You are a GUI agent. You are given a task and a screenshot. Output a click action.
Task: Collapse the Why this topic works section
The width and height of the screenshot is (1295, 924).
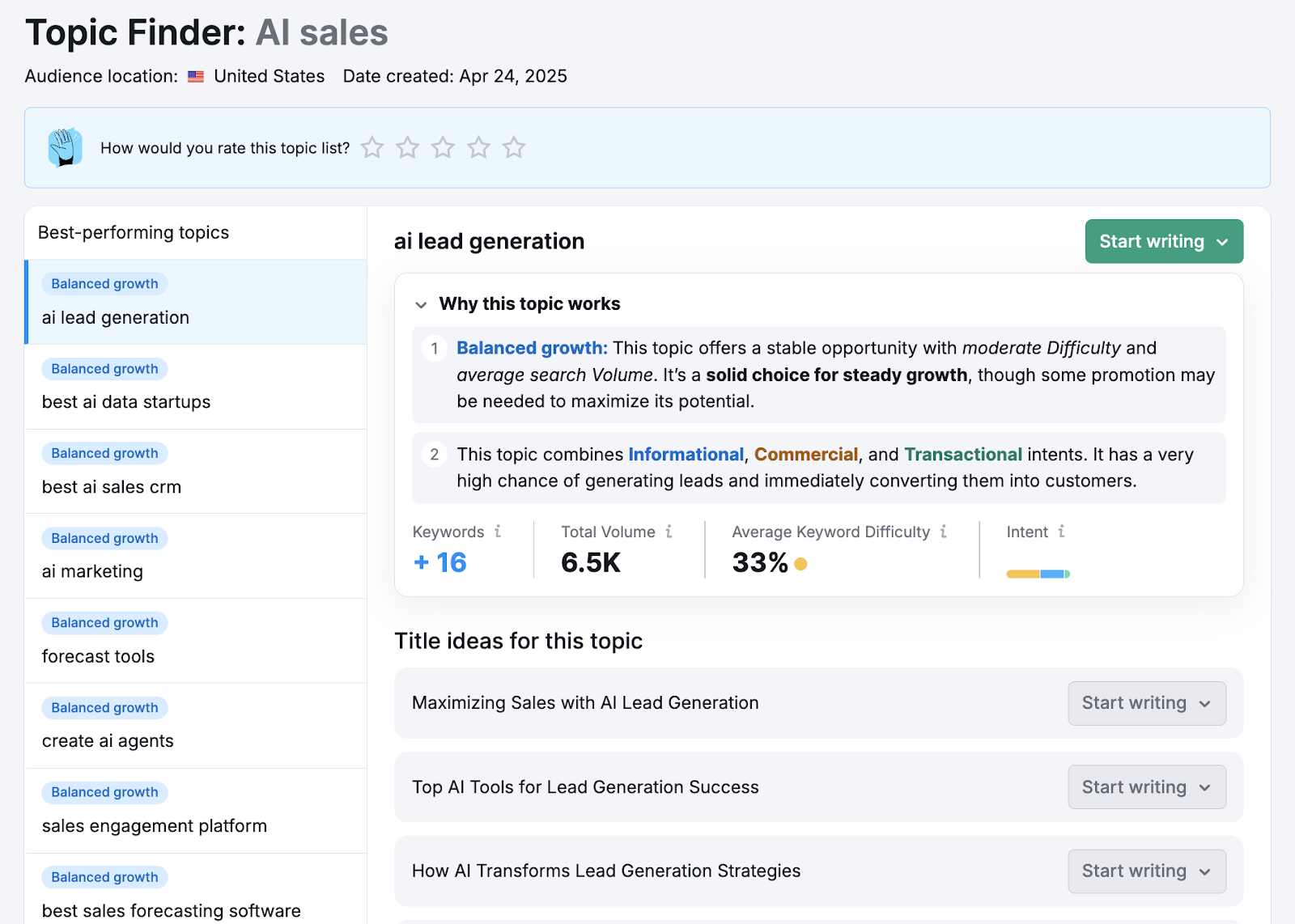pyautogui.click(x=422, y=304)
